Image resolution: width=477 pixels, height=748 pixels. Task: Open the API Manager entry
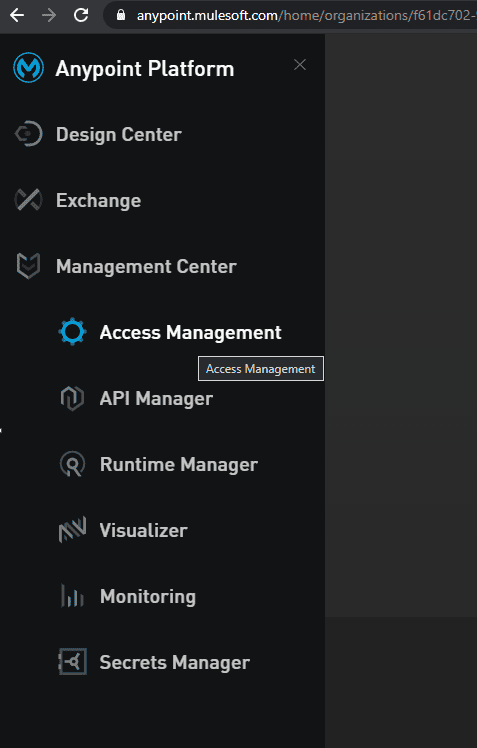156,398
